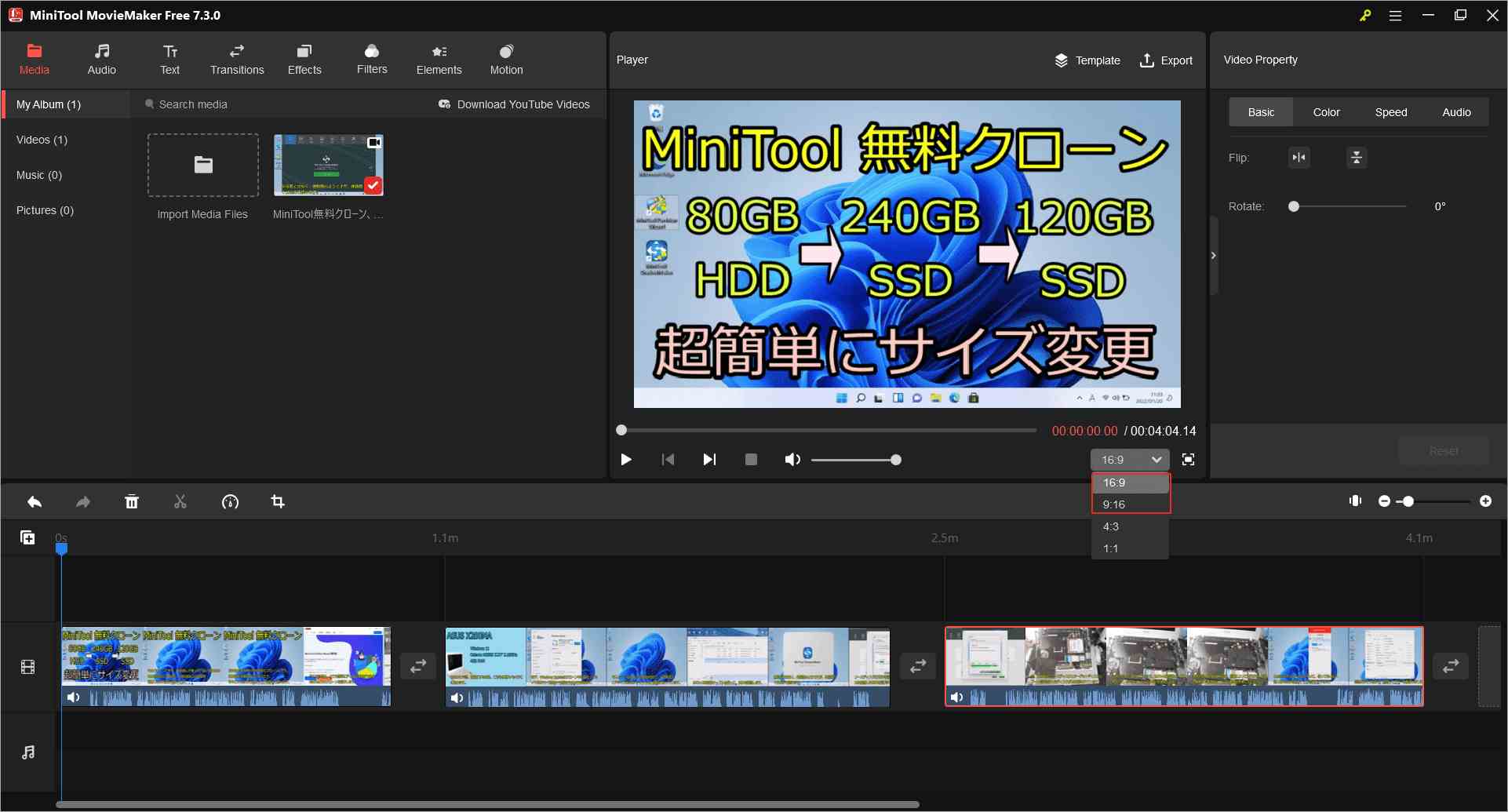Switch to the Audio property tab
1508x812 pixels.
pyautogui.click(x=1456, y=112)
